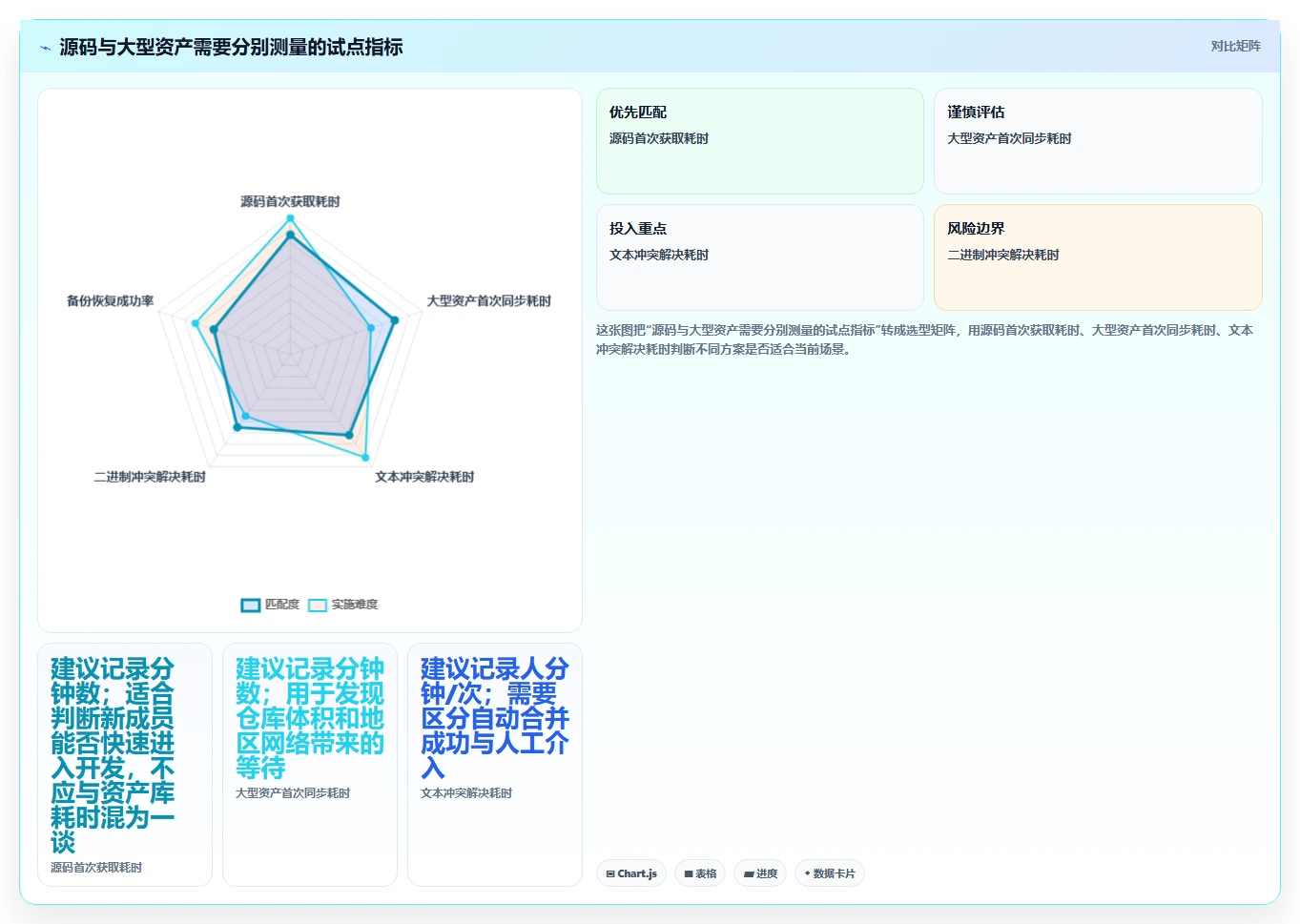Click the 数据卡片 tag chip
Screen dimensions: 1300x924
tap(830, 873)
